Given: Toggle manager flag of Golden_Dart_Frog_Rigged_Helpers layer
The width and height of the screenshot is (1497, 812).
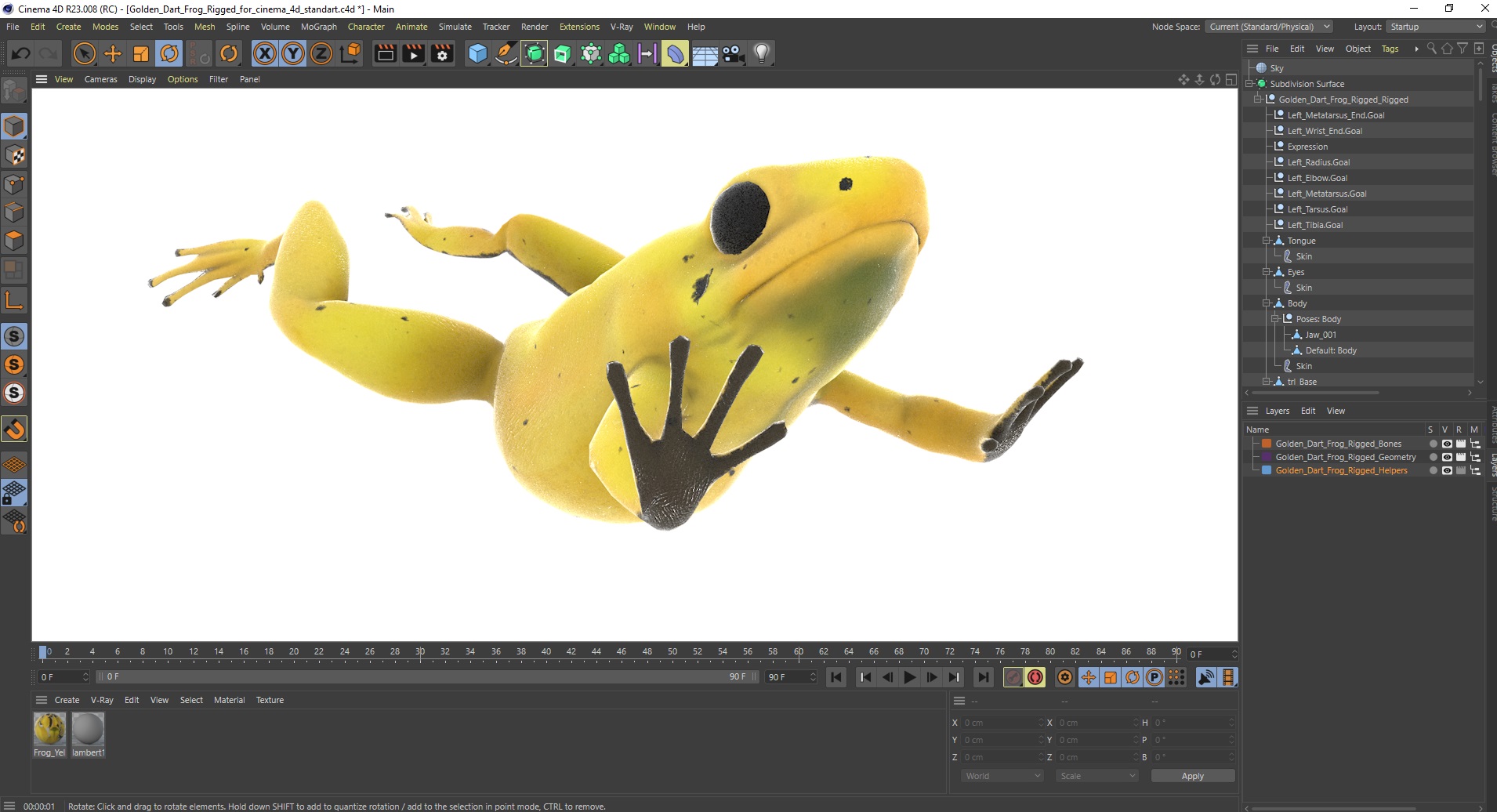Looking at the screenshot, I should click(1475, 470).
